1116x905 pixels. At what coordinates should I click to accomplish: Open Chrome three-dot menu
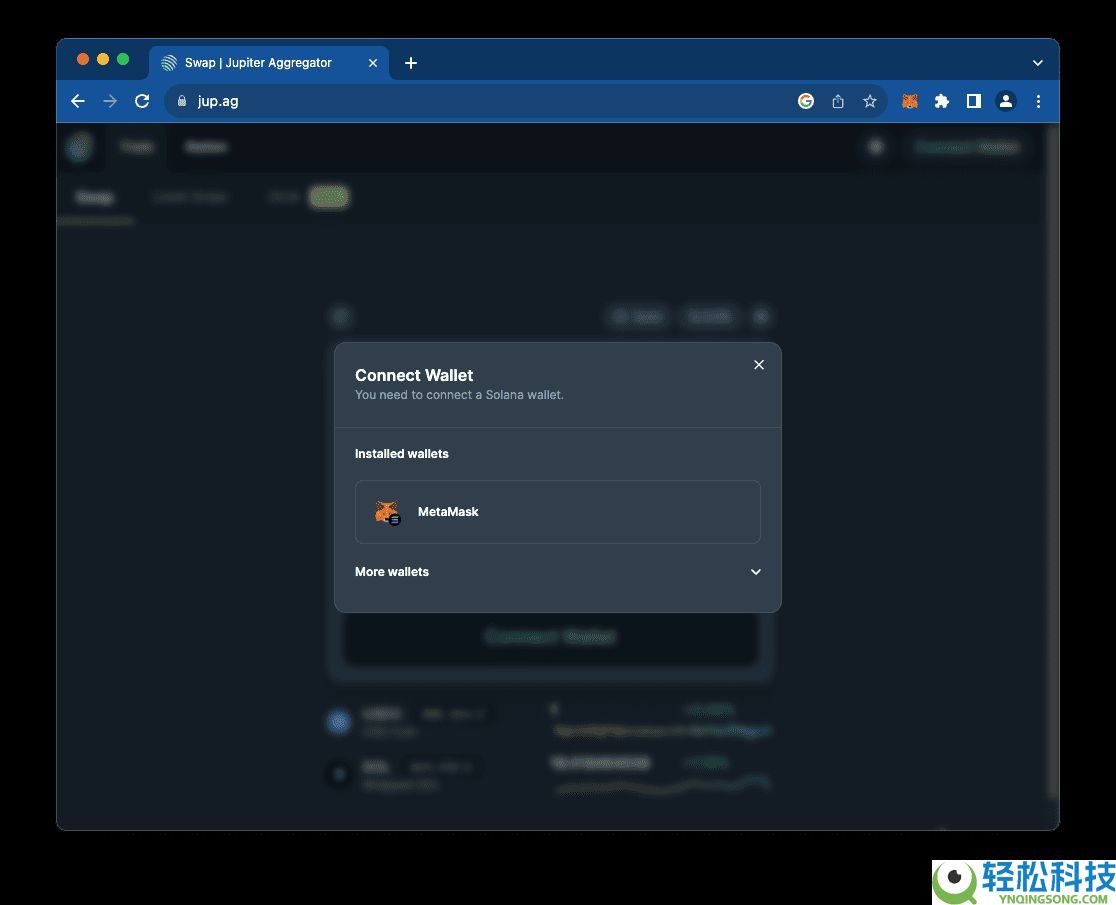(1038, 101)
